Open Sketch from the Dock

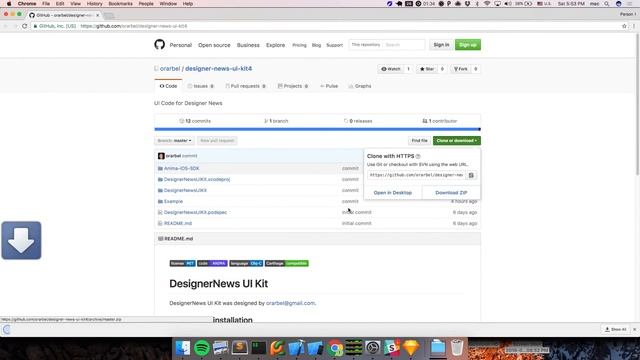click(411, 348)
